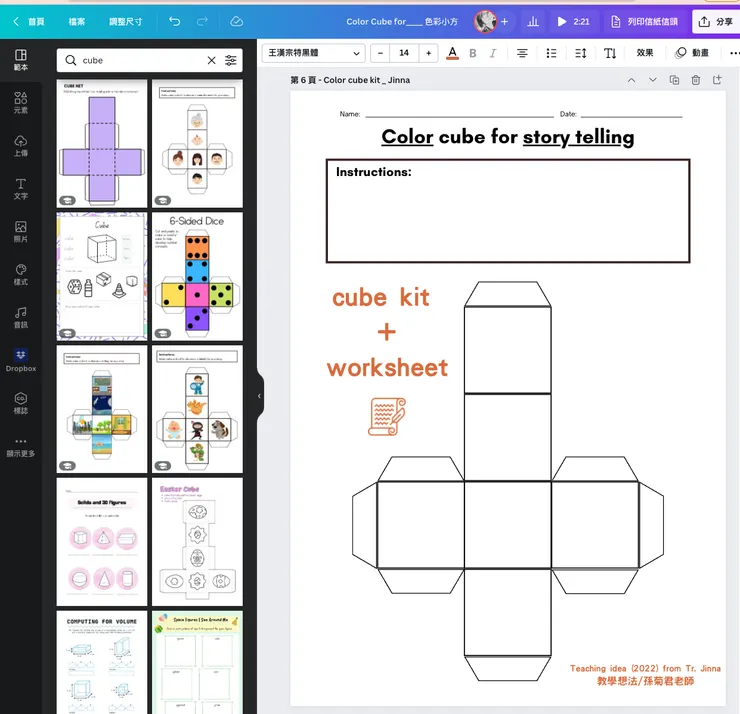Open the 音訊 audio tab

coord(21,318)
